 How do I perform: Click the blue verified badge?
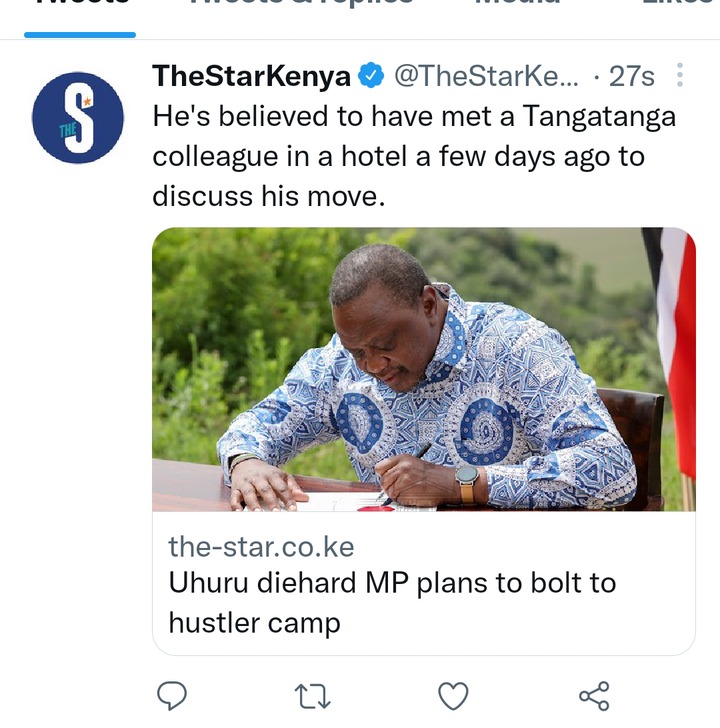pos(370,76)
